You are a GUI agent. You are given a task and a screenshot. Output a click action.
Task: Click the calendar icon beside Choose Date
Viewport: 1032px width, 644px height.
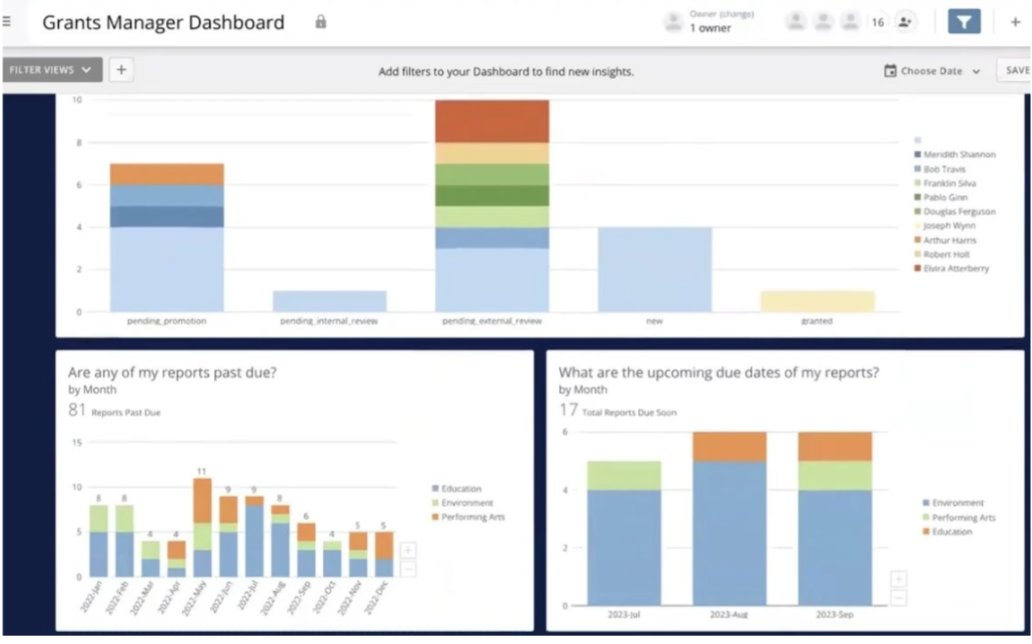click(890, 70)
